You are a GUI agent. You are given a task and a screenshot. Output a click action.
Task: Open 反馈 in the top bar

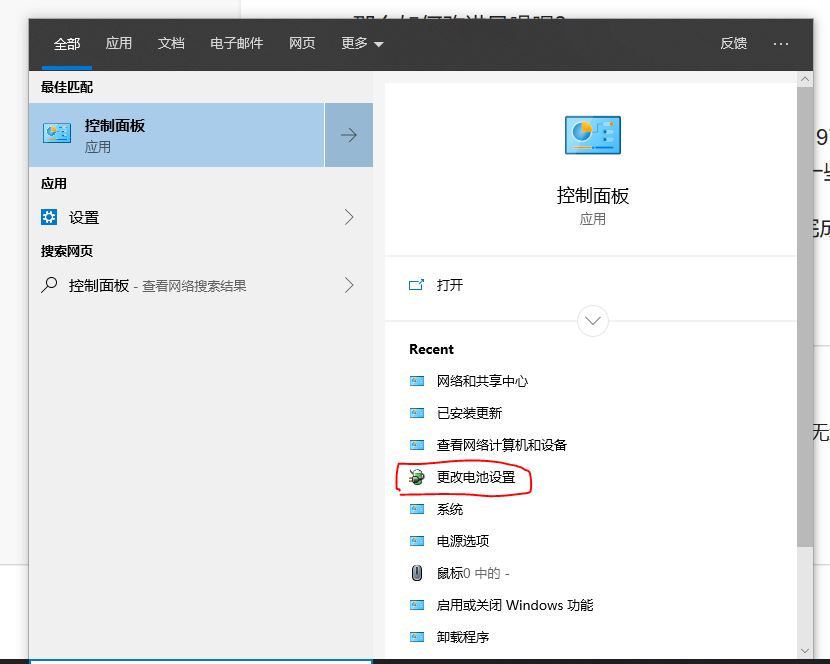[734, 44]
